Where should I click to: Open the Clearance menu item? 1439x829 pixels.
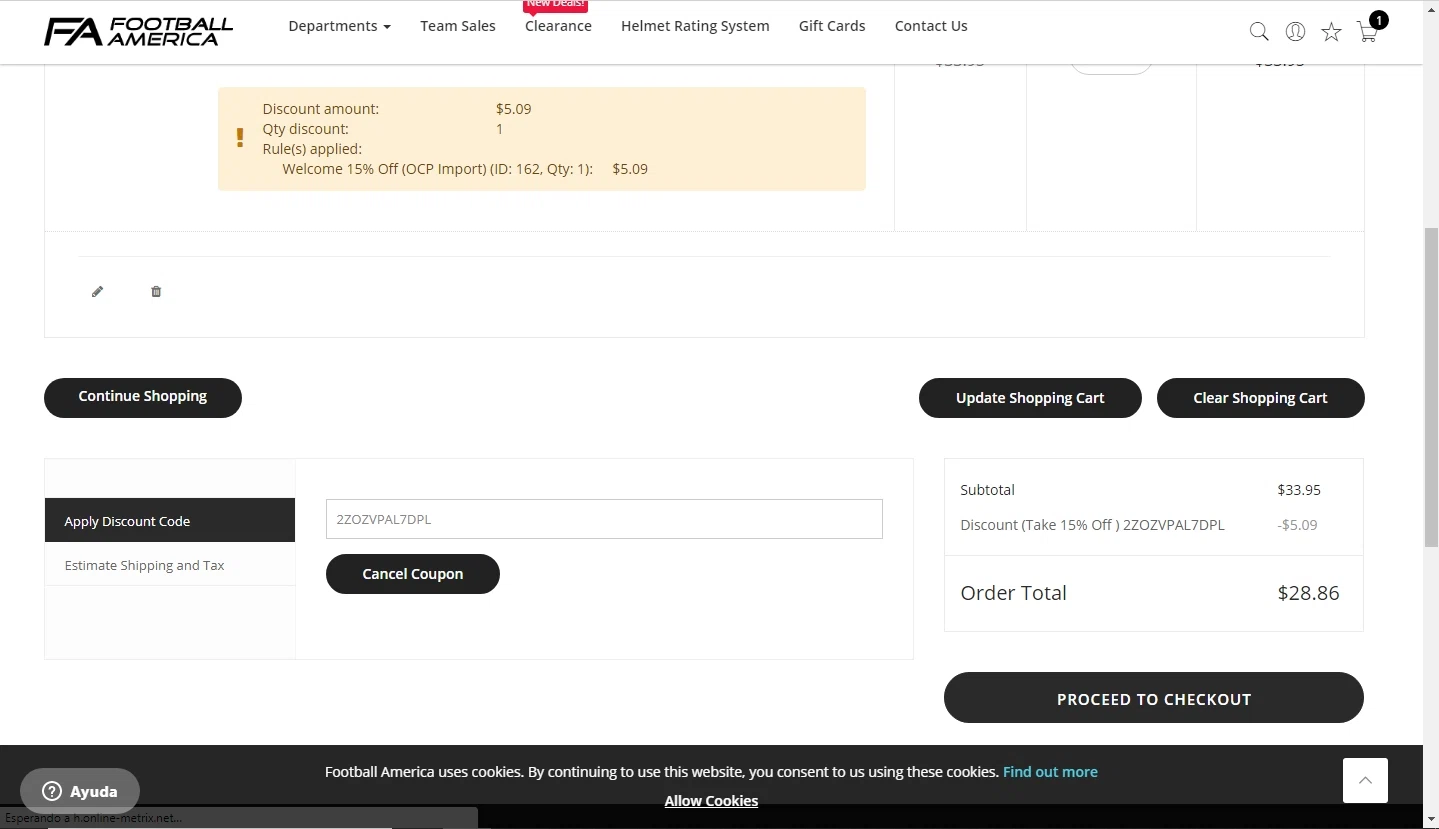558,26
